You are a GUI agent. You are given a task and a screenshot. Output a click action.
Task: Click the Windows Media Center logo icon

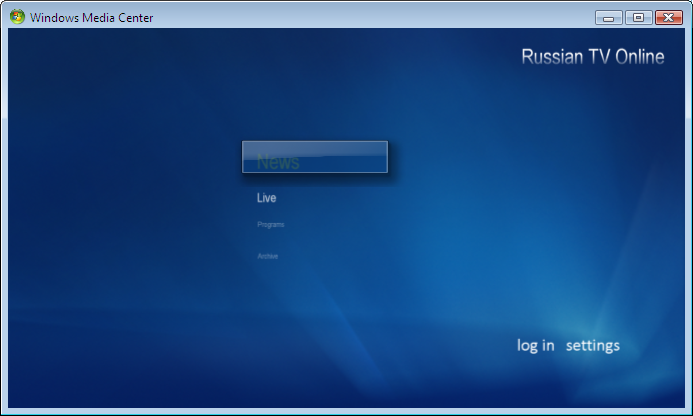point(17,17)
